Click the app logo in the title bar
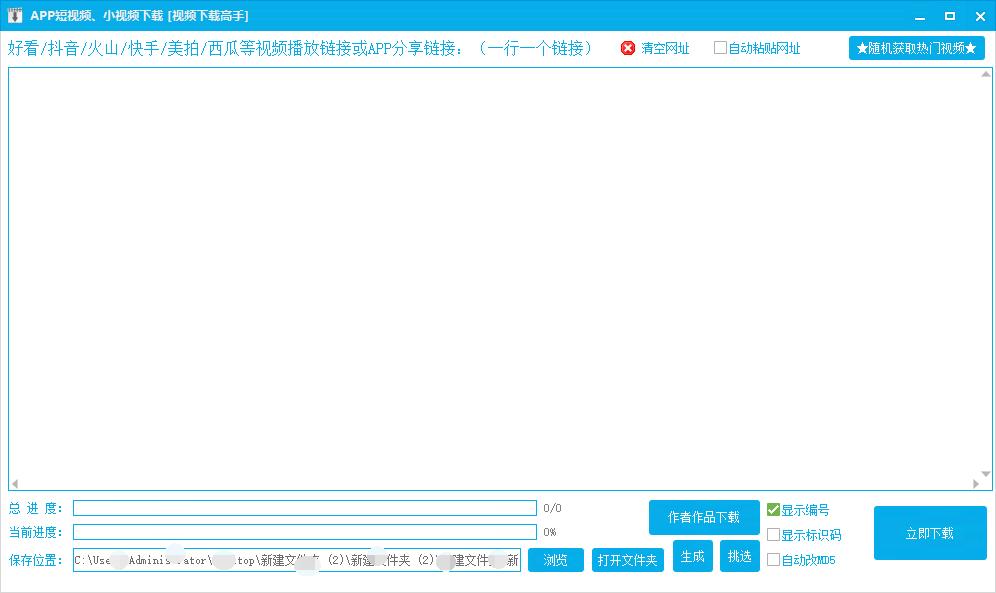This screenshot has height=593, width=996. [14, 15]
